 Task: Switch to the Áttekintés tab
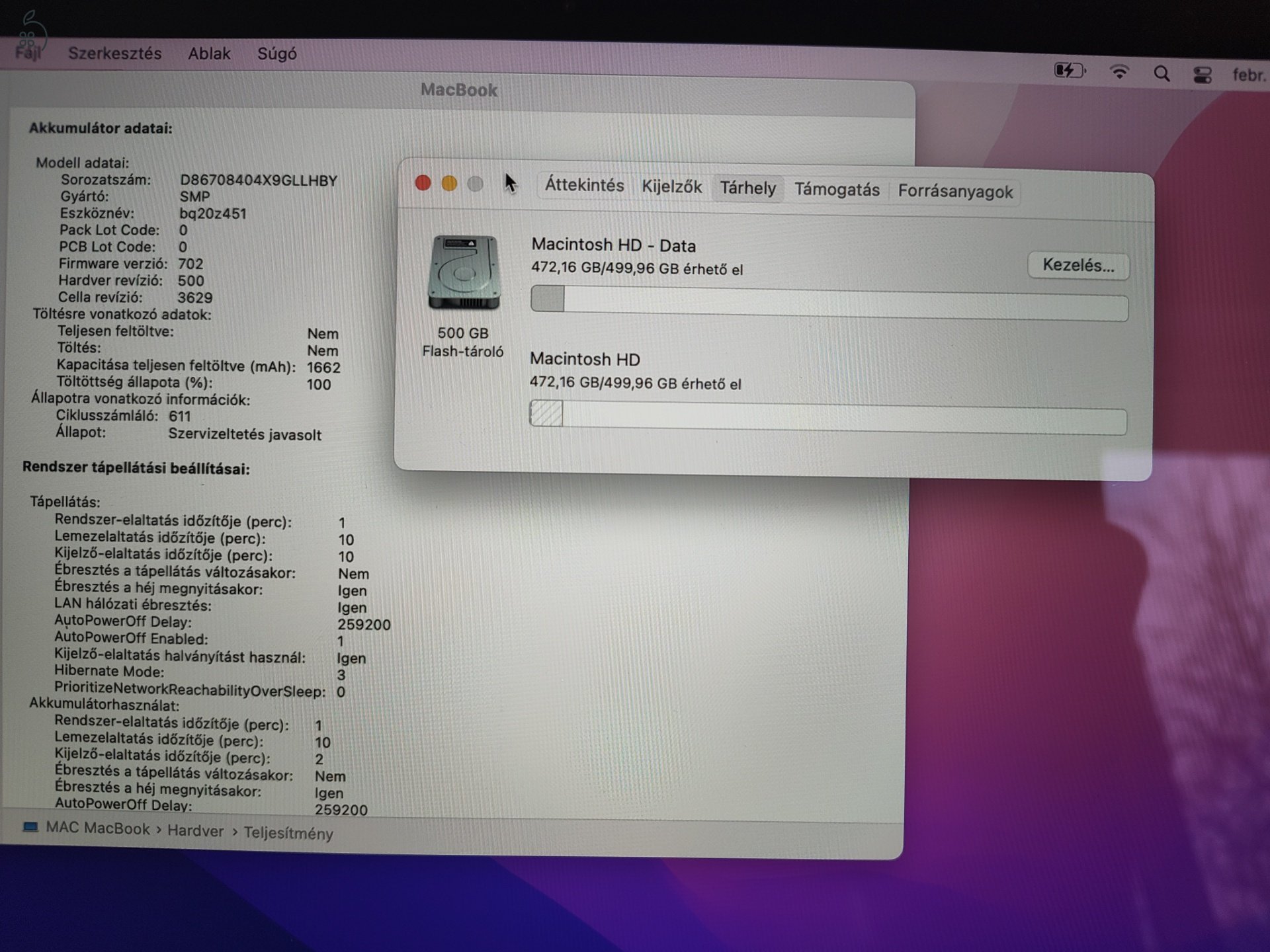click(585, 186)
